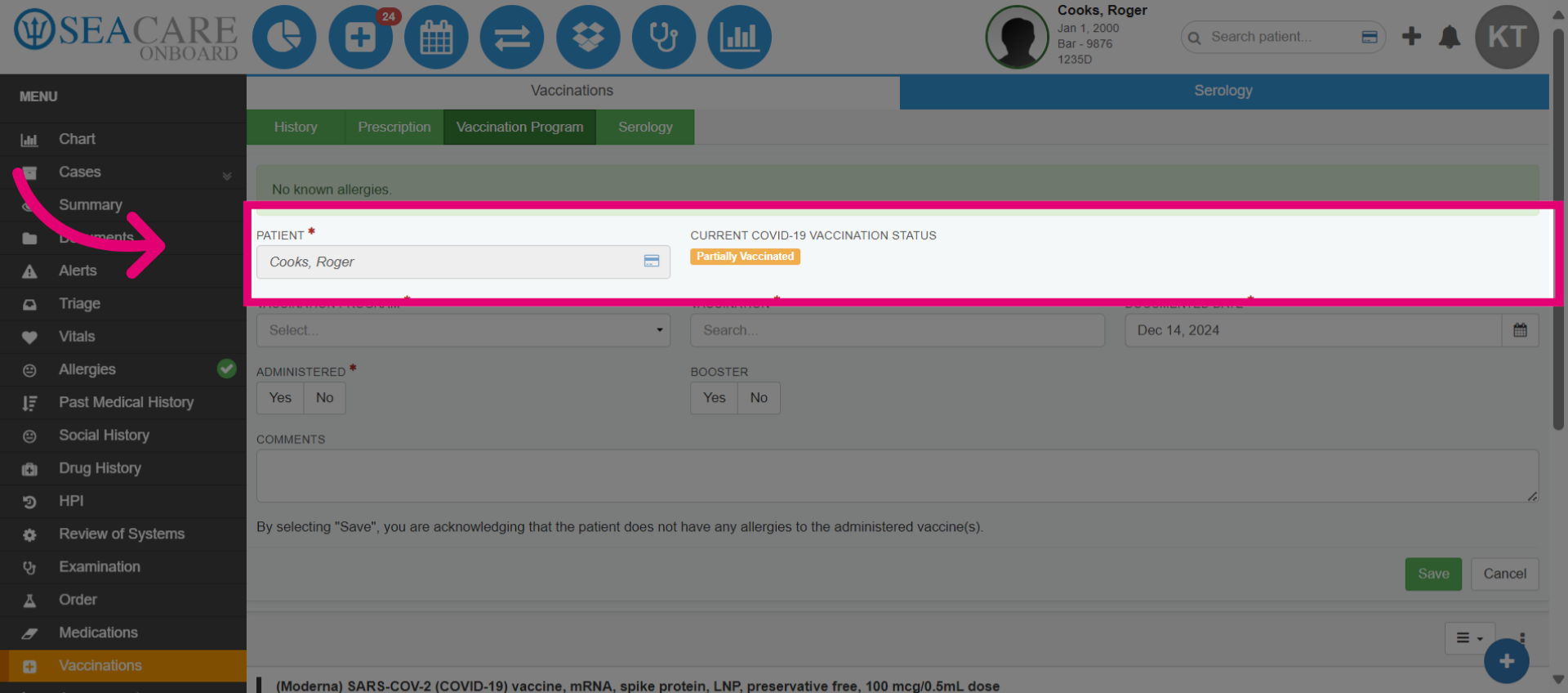The height and width of the screenshot is (693, 1568).
Task: Open Review of Systems menu item
Action: tap(123, 534)
